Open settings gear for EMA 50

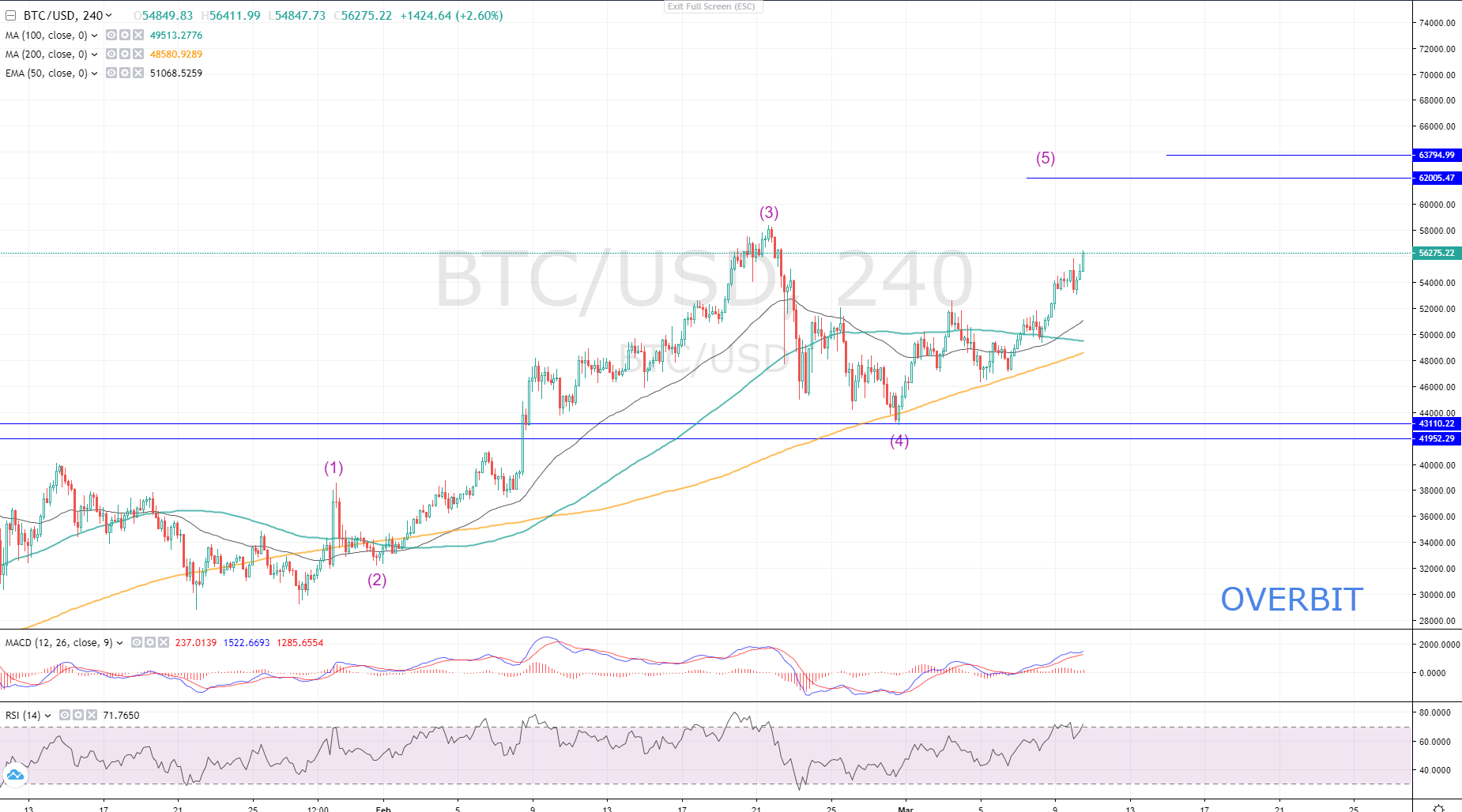click(125, 73)
